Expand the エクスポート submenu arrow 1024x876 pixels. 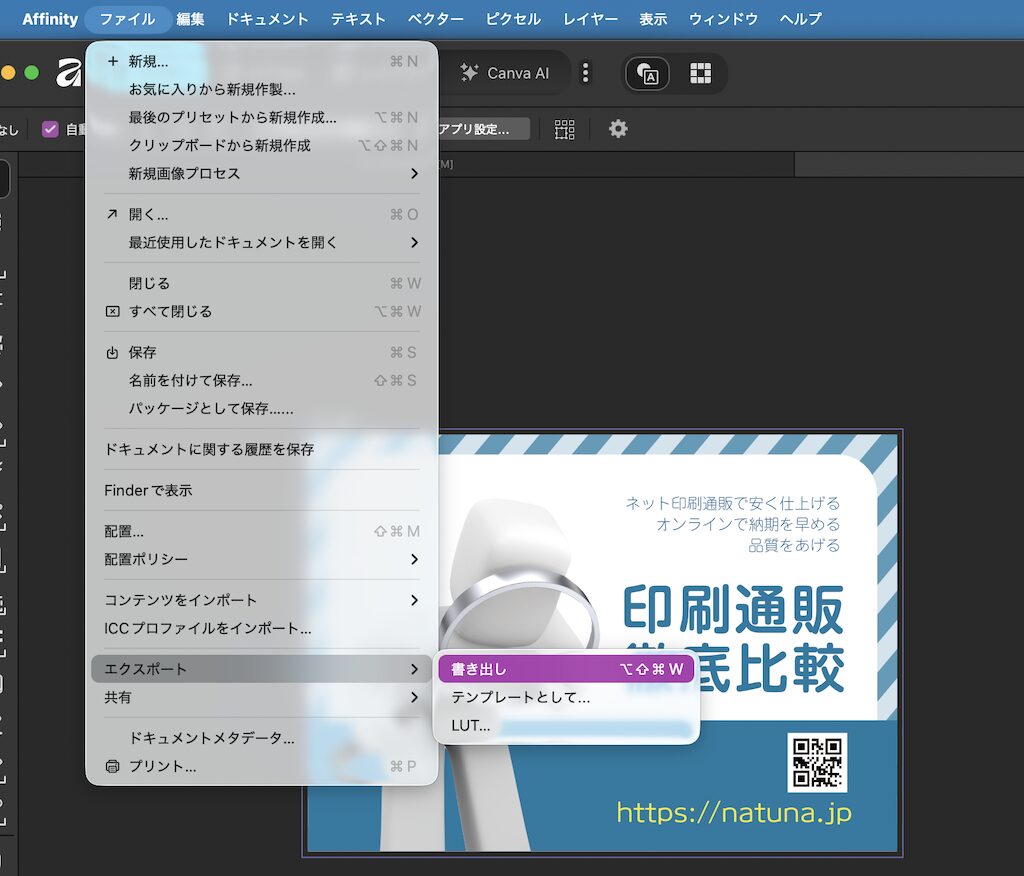point(416,669)
